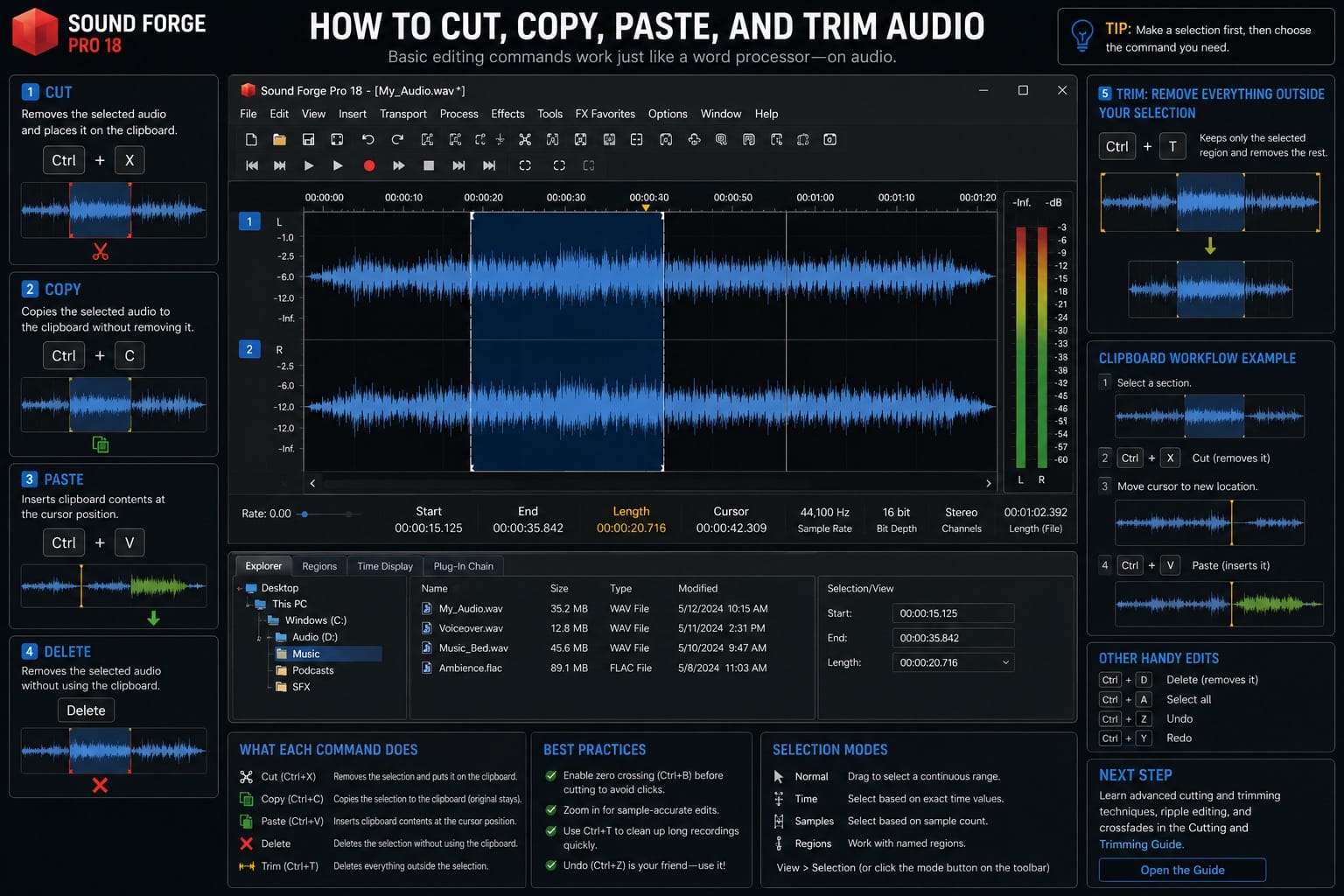Click the End field in Selection/View

click(953, 638)
